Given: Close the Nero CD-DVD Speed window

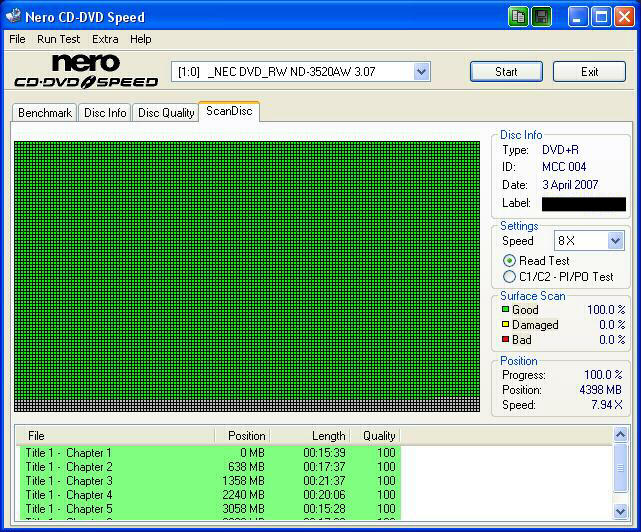Looking at the screenshot, I should click(625, 17).
